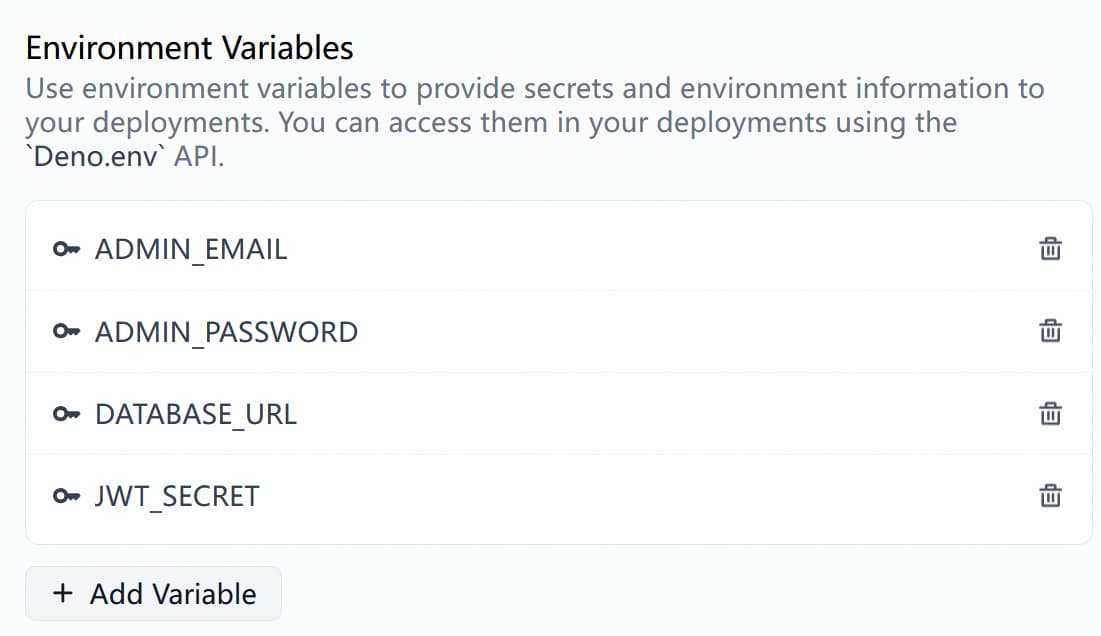Click the `Deno.env` text in description
Screen dimensions: 1101x636
point(96,157)
